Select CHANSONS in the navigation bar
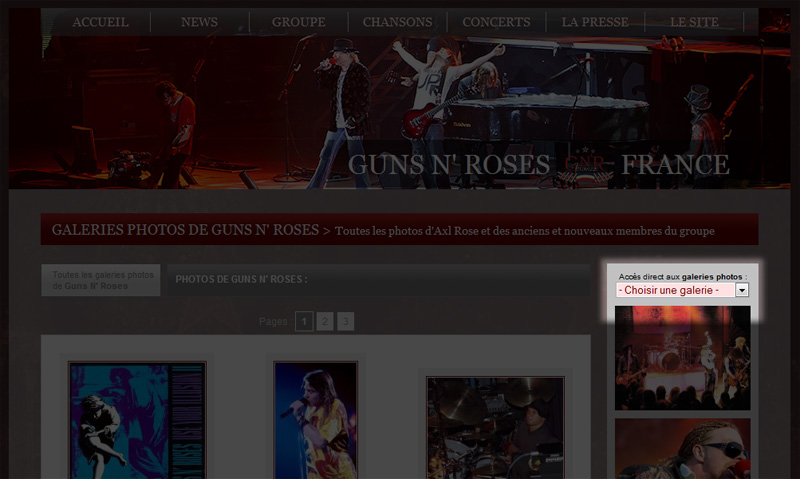This screenshot has height=479, width=800. coord(397,22)
